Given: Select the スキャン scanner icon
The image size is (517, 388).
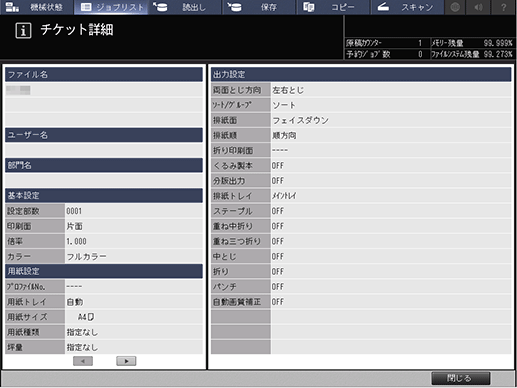Looking at the screenshot, I should (x=383, y=7).
